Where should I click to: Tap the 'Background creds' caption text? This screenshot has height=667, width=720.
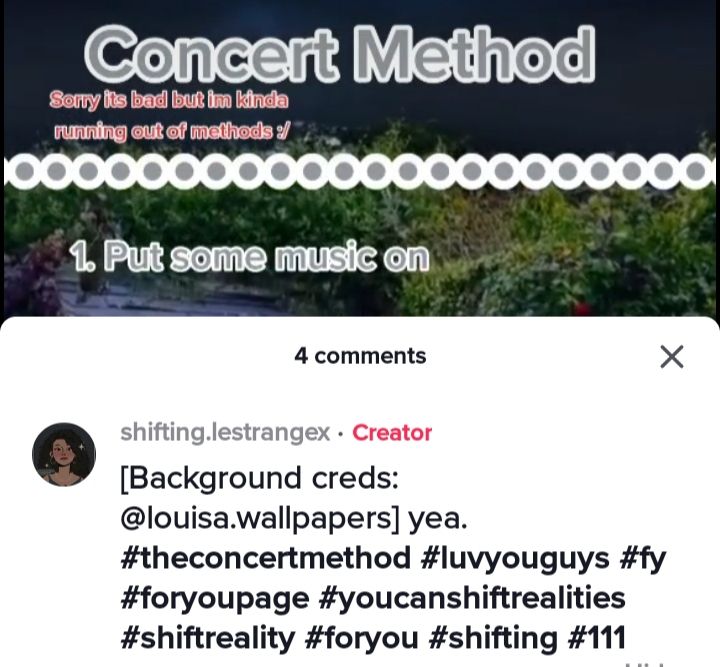259,479
